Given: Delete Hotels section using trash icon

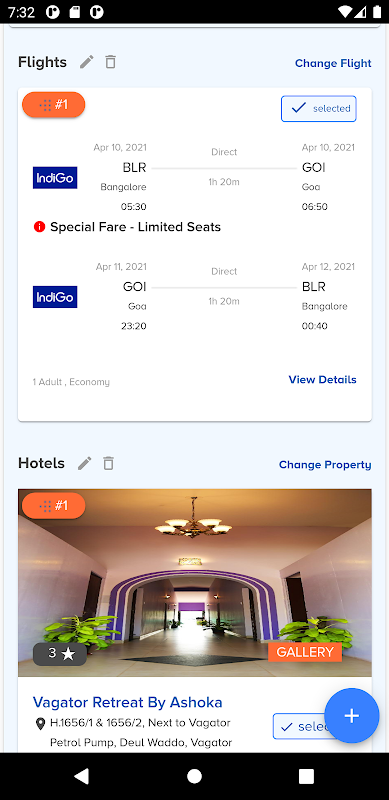Looking at the screenshot, I should [x=108, y=463].
